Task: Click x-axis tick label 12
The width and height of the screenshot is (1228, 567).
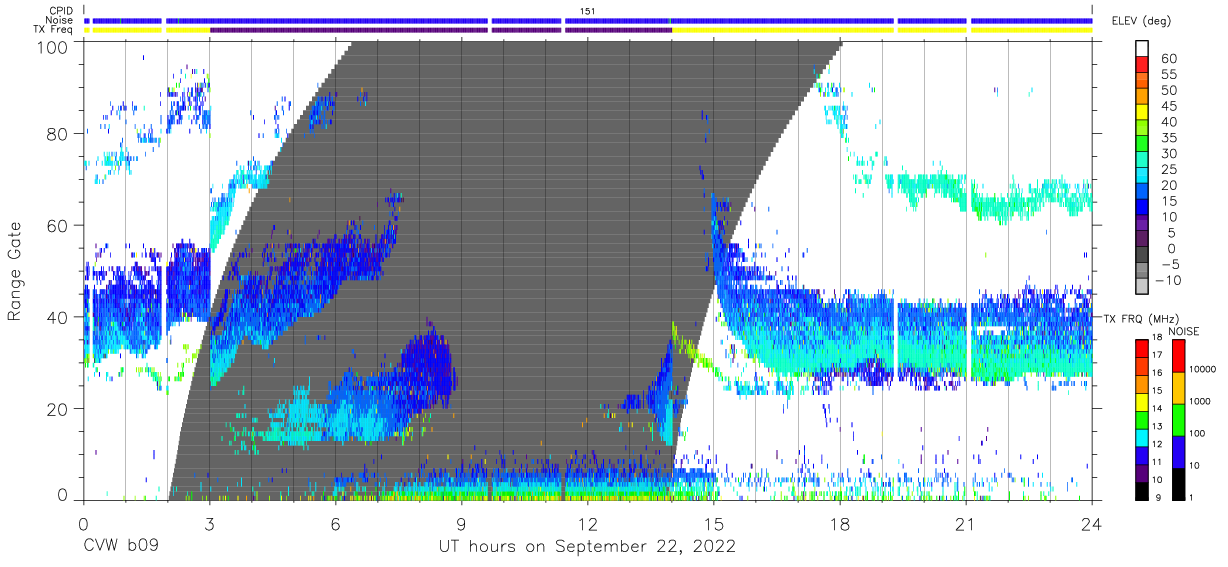Action: (x=588, y=523)
